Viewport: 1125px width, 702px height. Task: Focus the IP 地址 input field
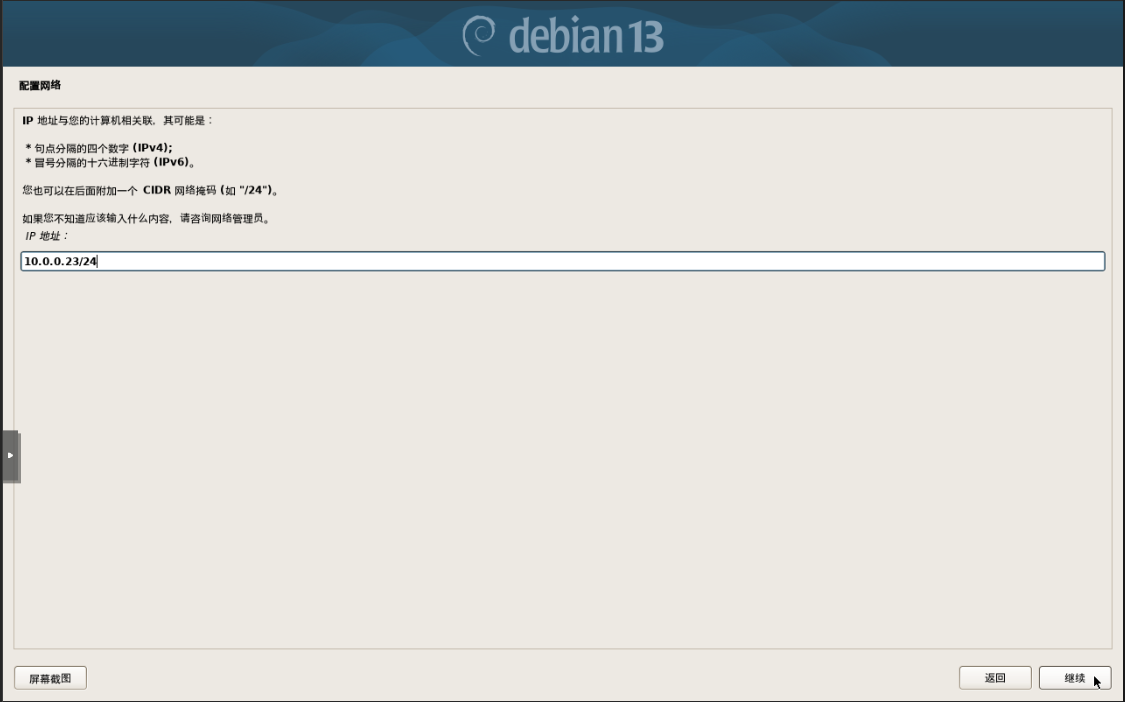tap(562, 261)
